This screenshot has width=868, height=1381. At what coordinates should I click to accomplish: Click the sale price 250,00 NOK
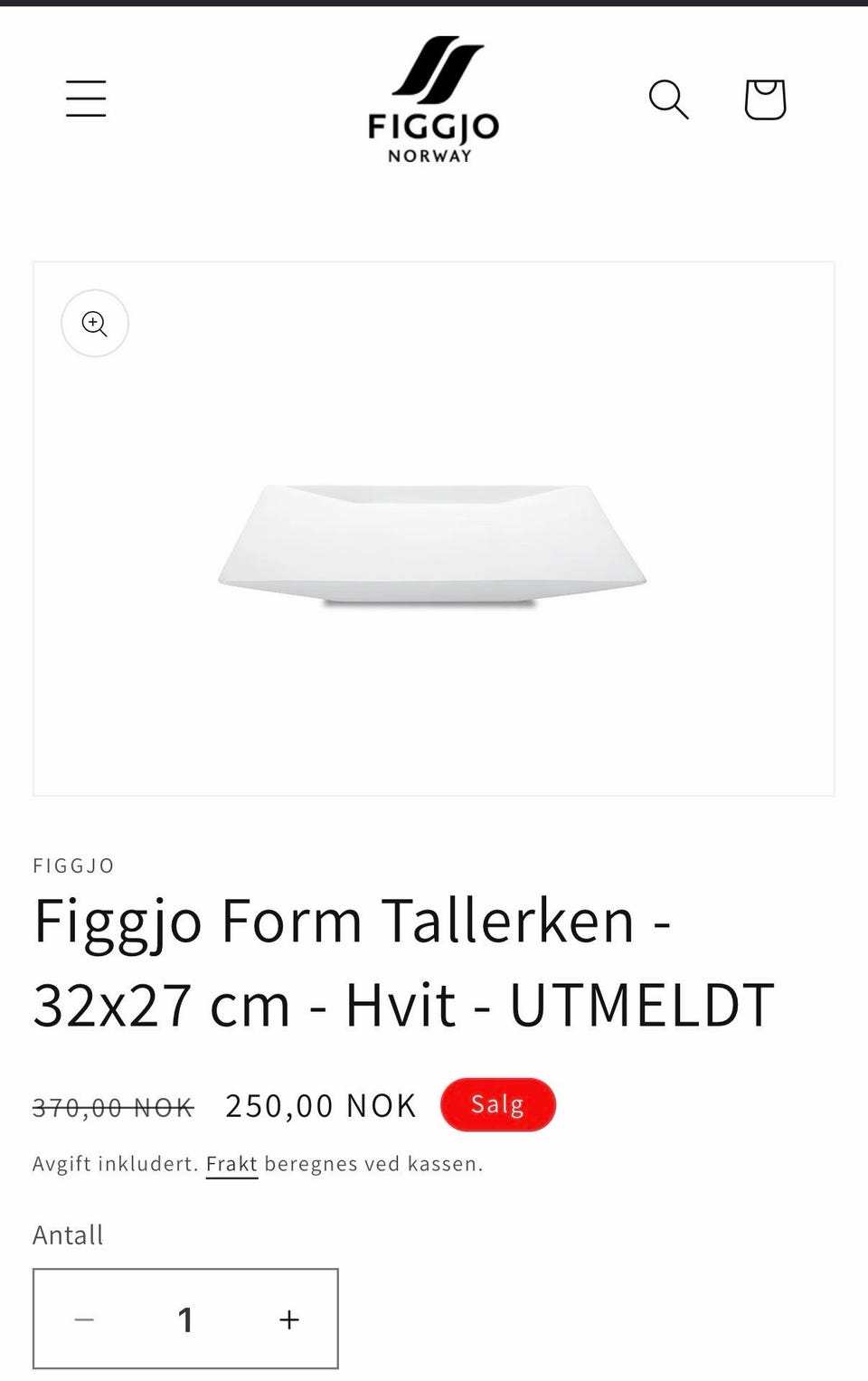[321, 1105]
